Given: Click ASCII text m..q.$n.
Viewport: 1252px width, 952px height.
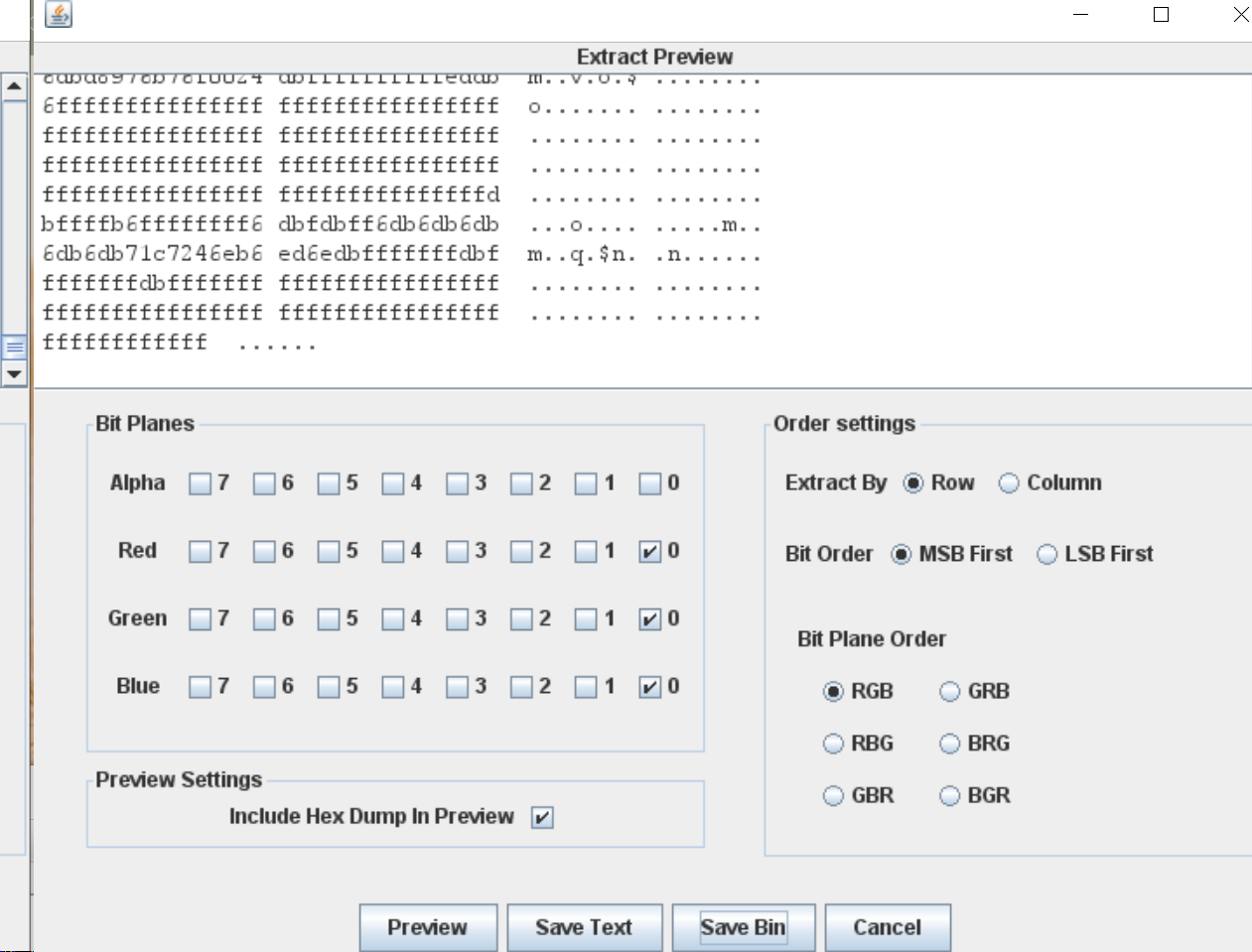Looking at the screenshot, I should tap(581, 255).
